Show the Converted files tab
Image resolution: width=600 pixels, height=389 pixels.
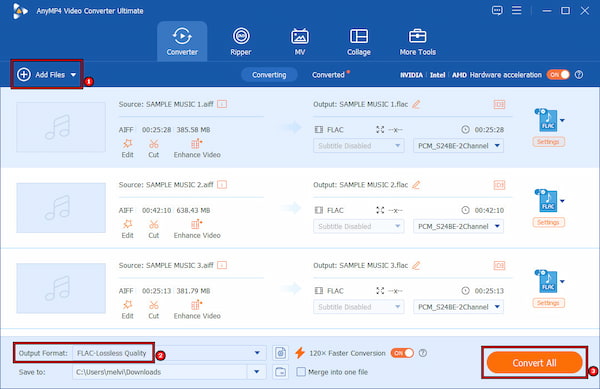coord(328,75)
